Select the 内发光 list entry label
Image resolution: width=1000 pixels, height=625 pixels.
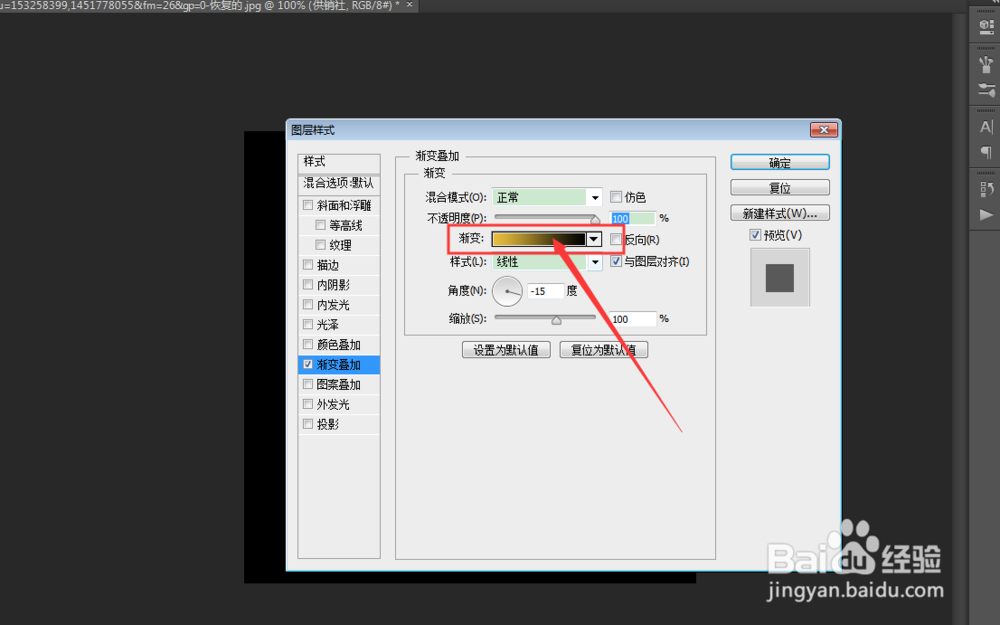(333, 304)
